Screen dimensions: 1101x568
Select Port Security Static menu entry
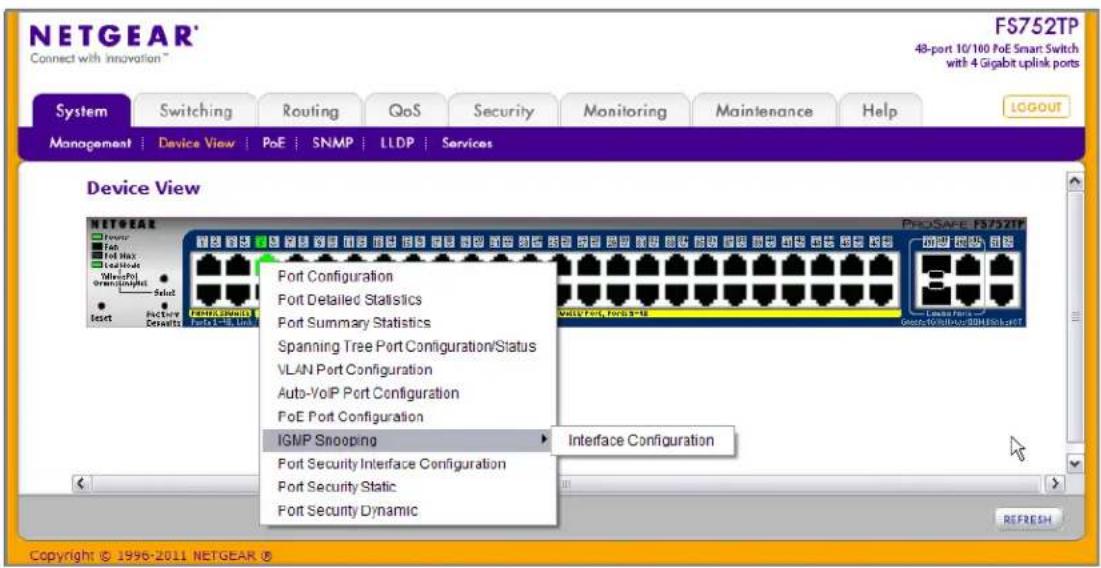pyautogui.click(x=409, y=487)
